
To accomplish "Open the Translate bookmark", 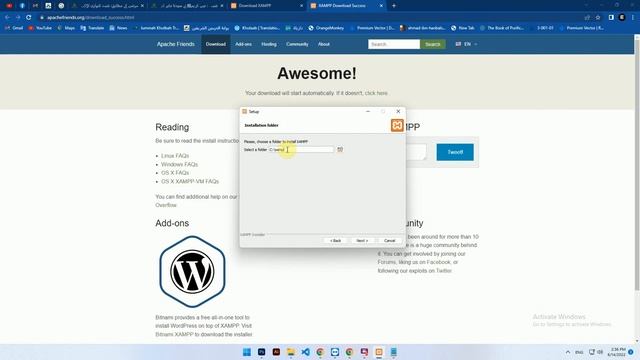I will coord(92,28).
